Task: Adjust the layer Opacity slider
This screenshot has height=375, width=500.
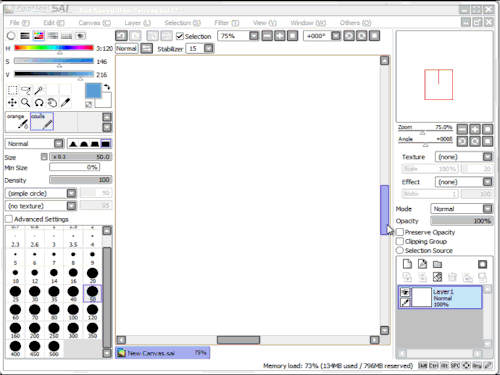Action: (461, 221)
